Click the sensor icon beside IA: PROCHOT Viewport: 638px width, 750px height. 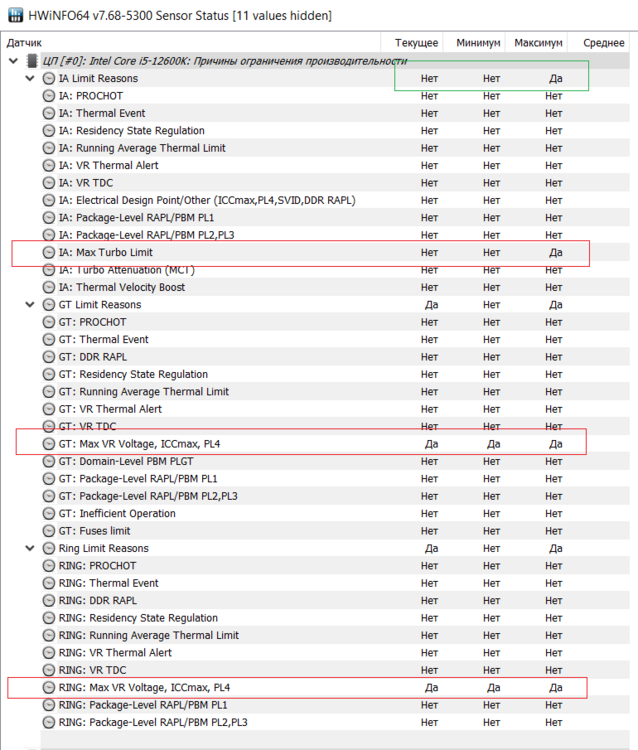[49, 96]
